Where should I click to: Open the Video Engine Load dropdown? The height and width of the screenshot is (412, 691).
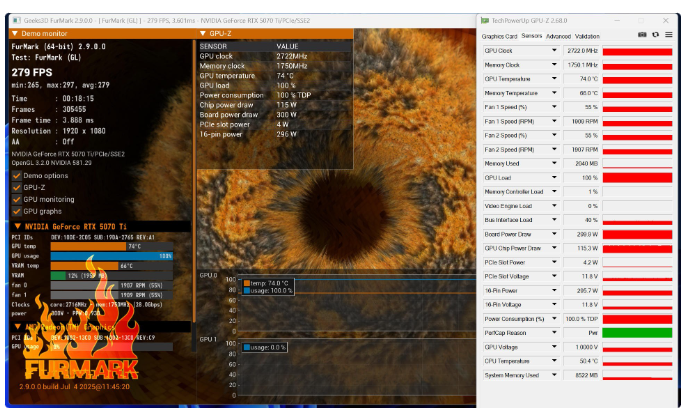pyautogui.click(x=554, y=206)
